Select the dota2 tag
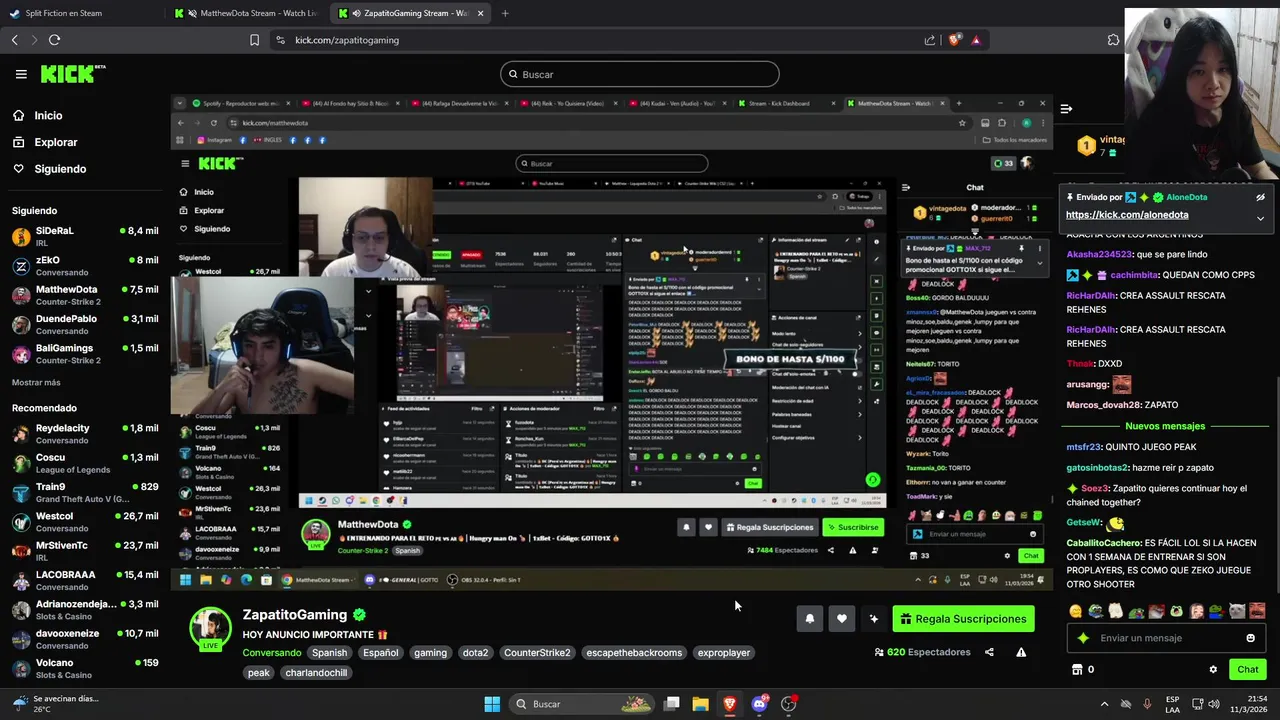 (475, 653)
